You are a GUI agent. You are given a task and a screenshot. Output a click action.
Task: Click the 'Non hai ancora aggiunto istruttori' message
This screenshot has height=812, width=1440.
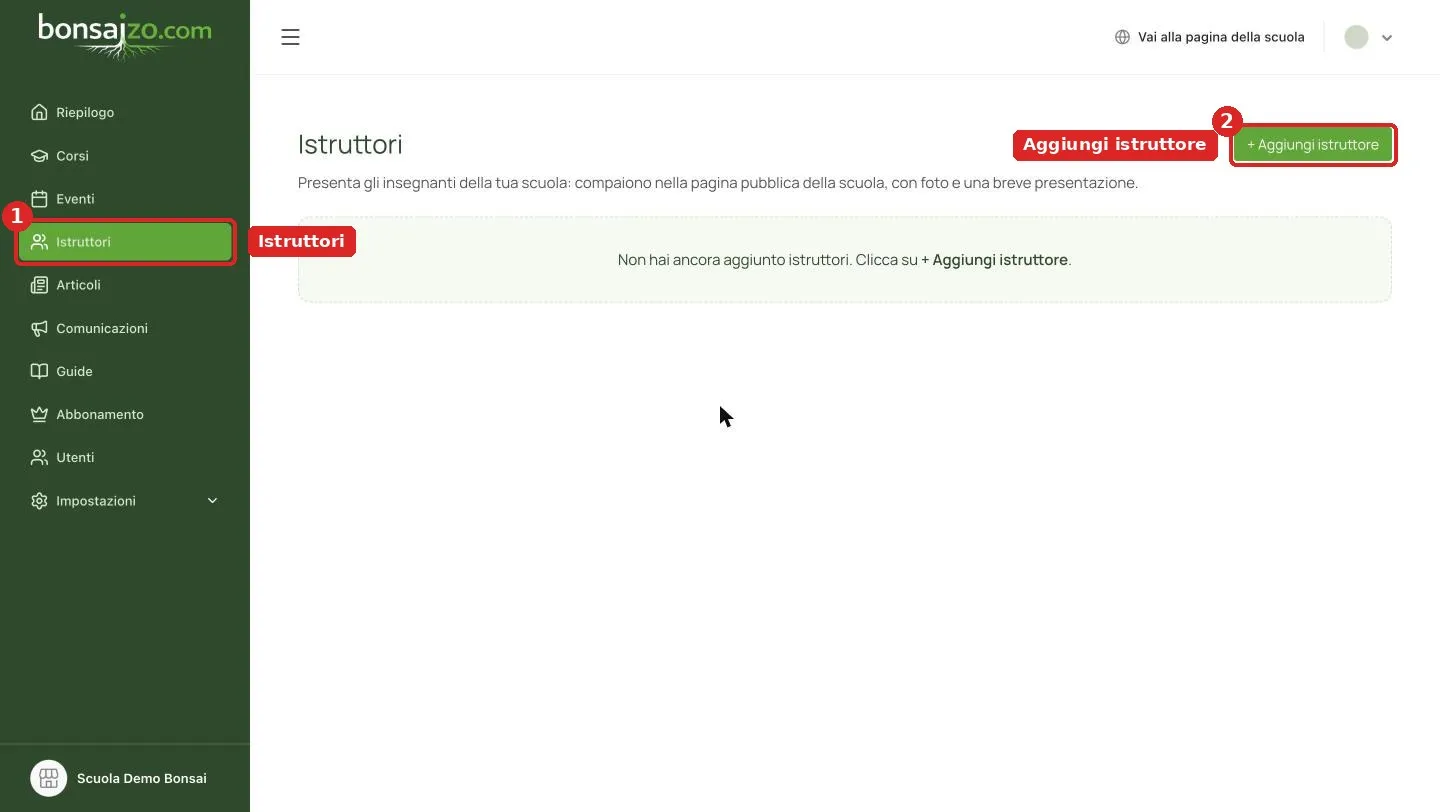tap(844, 259)
